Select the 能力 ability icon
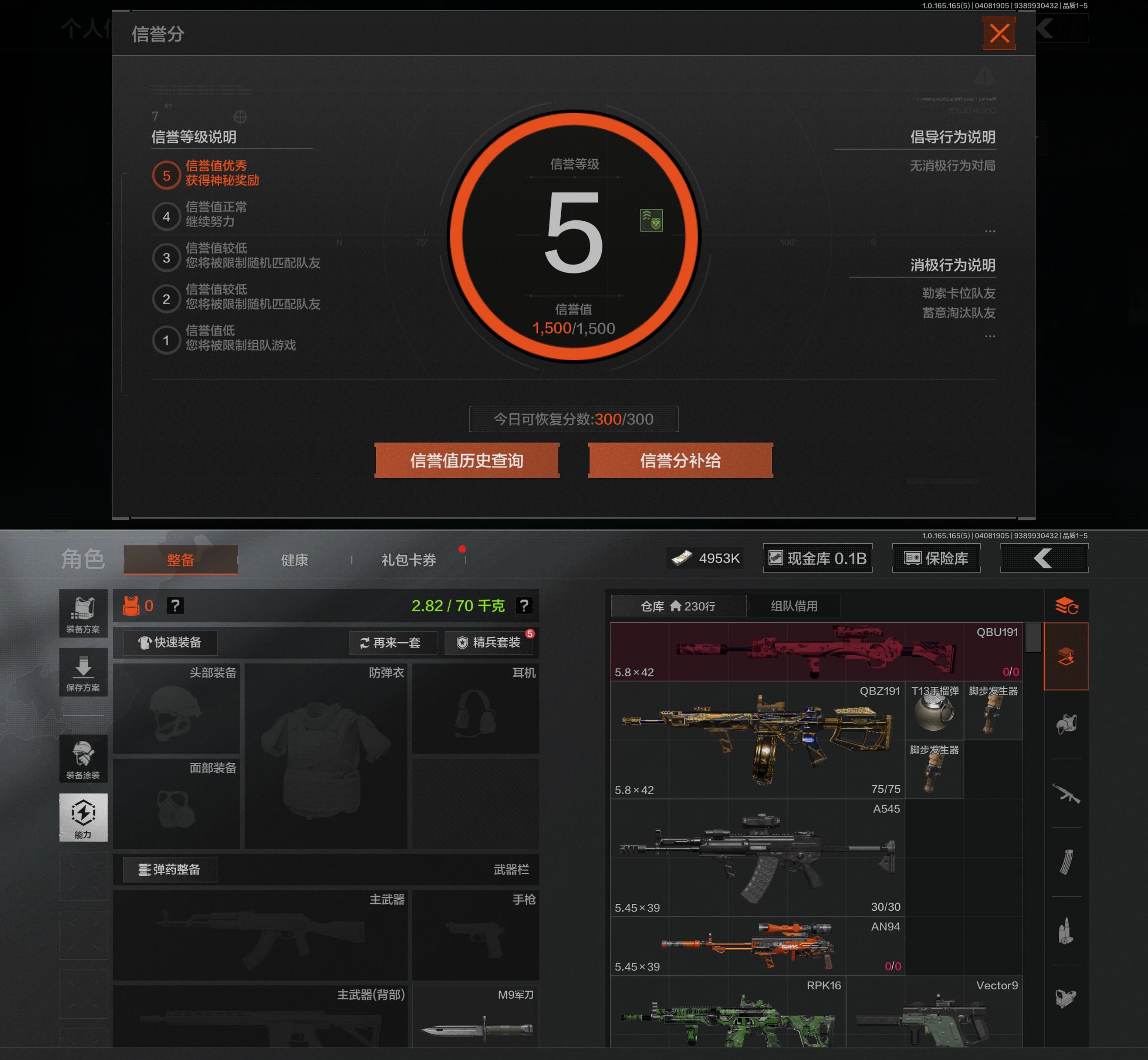Screen dimensions: 1148x1060 pos(83,817)
